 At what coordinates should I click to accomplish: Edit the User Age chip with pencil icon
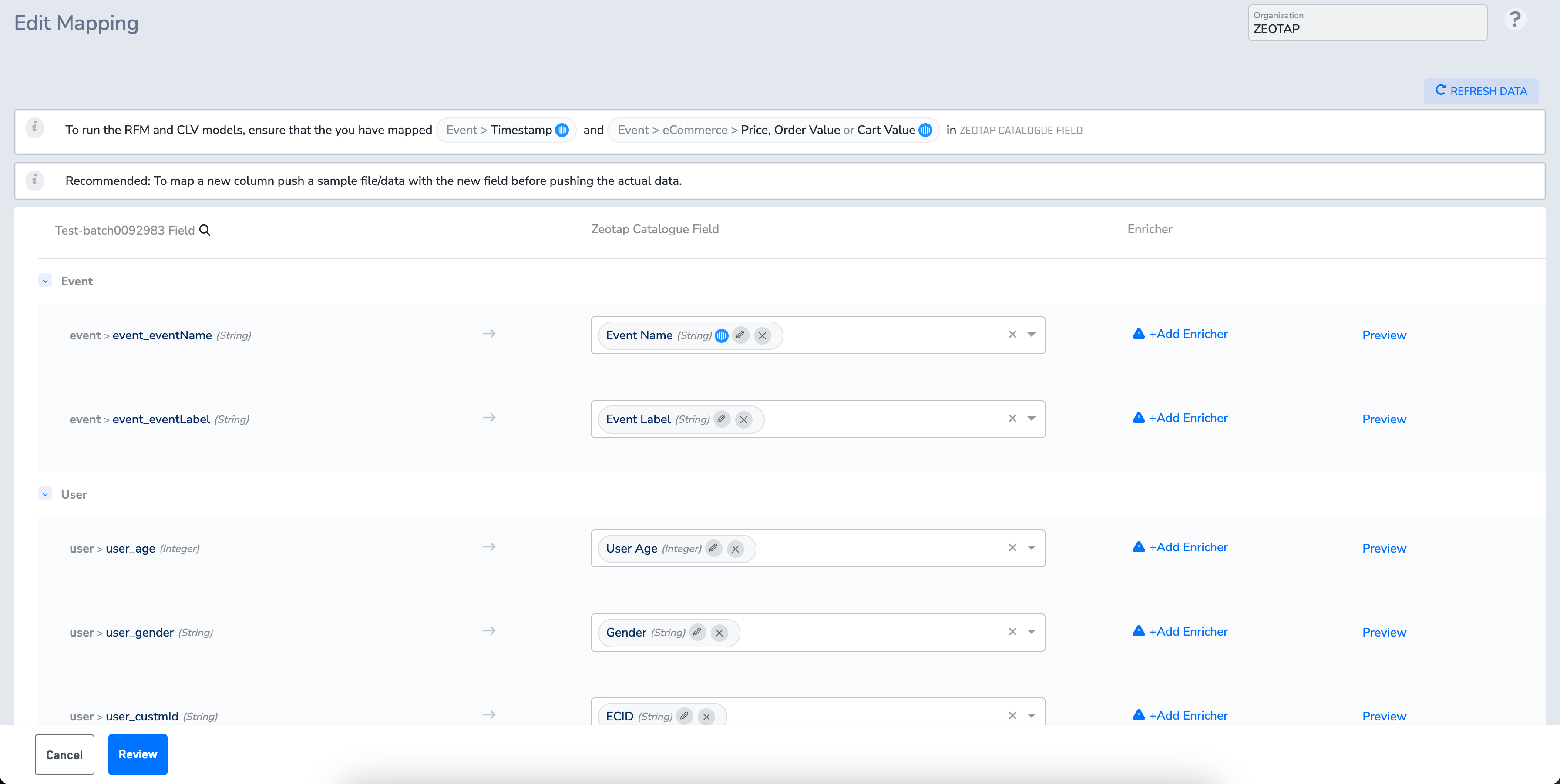point(714,548)
